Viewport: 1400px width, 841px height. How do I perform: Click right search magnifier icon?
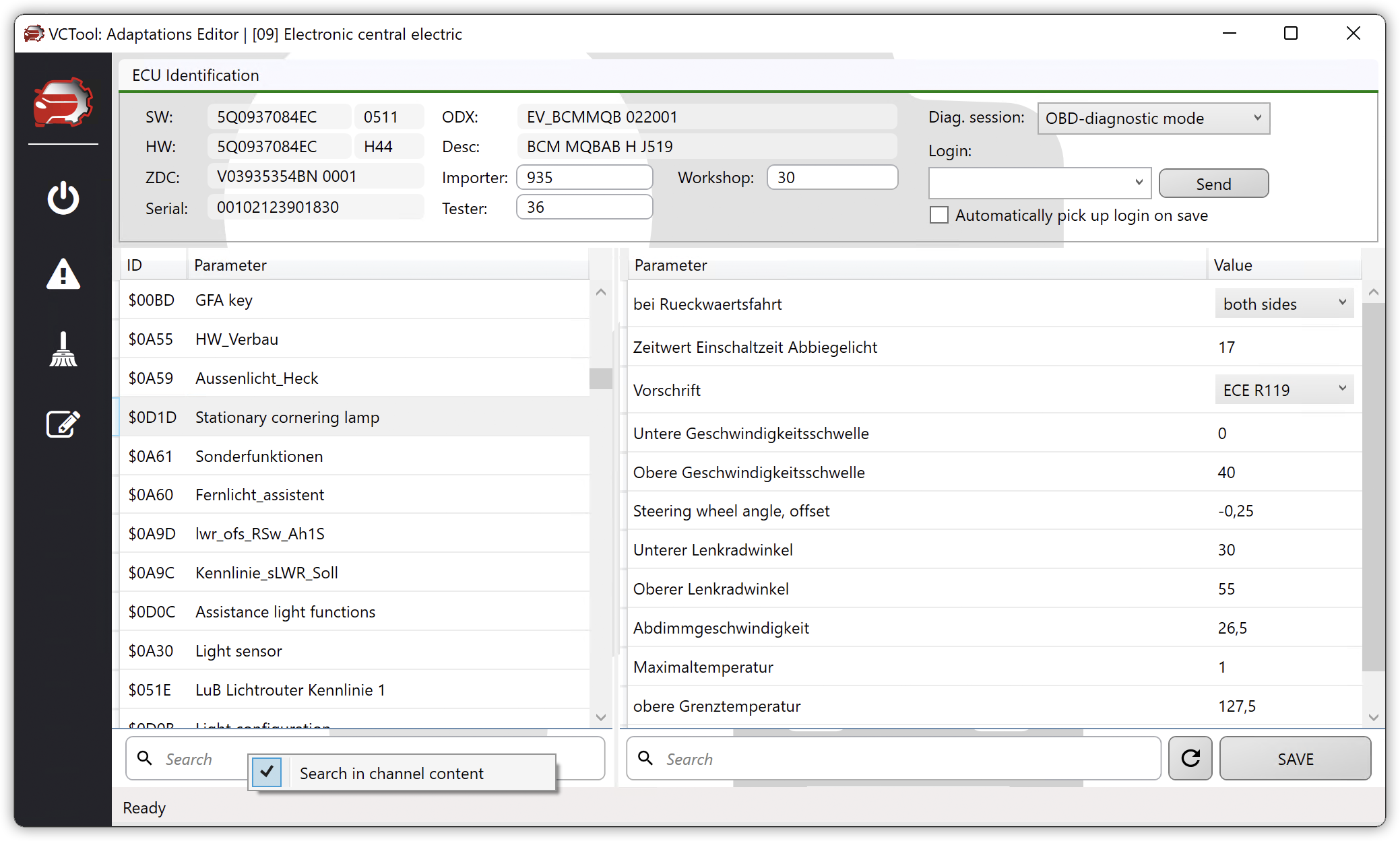tap(645, 758)
